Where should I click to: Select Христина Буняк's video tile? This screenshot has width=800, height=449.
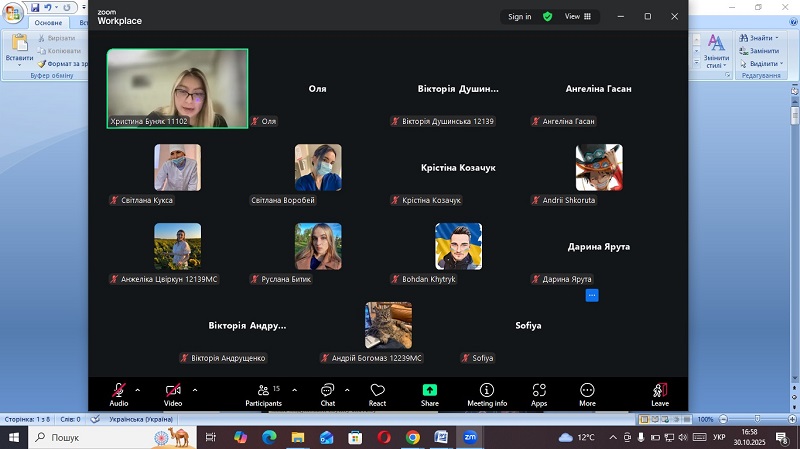[x=177, y=88]
